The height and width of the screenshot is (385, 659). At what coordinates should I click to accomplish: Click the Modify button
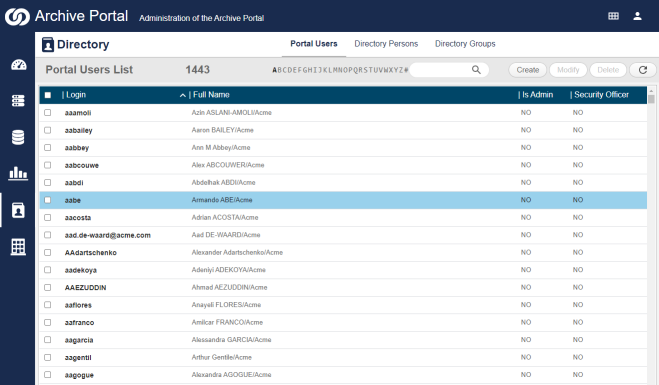[568, 70]
